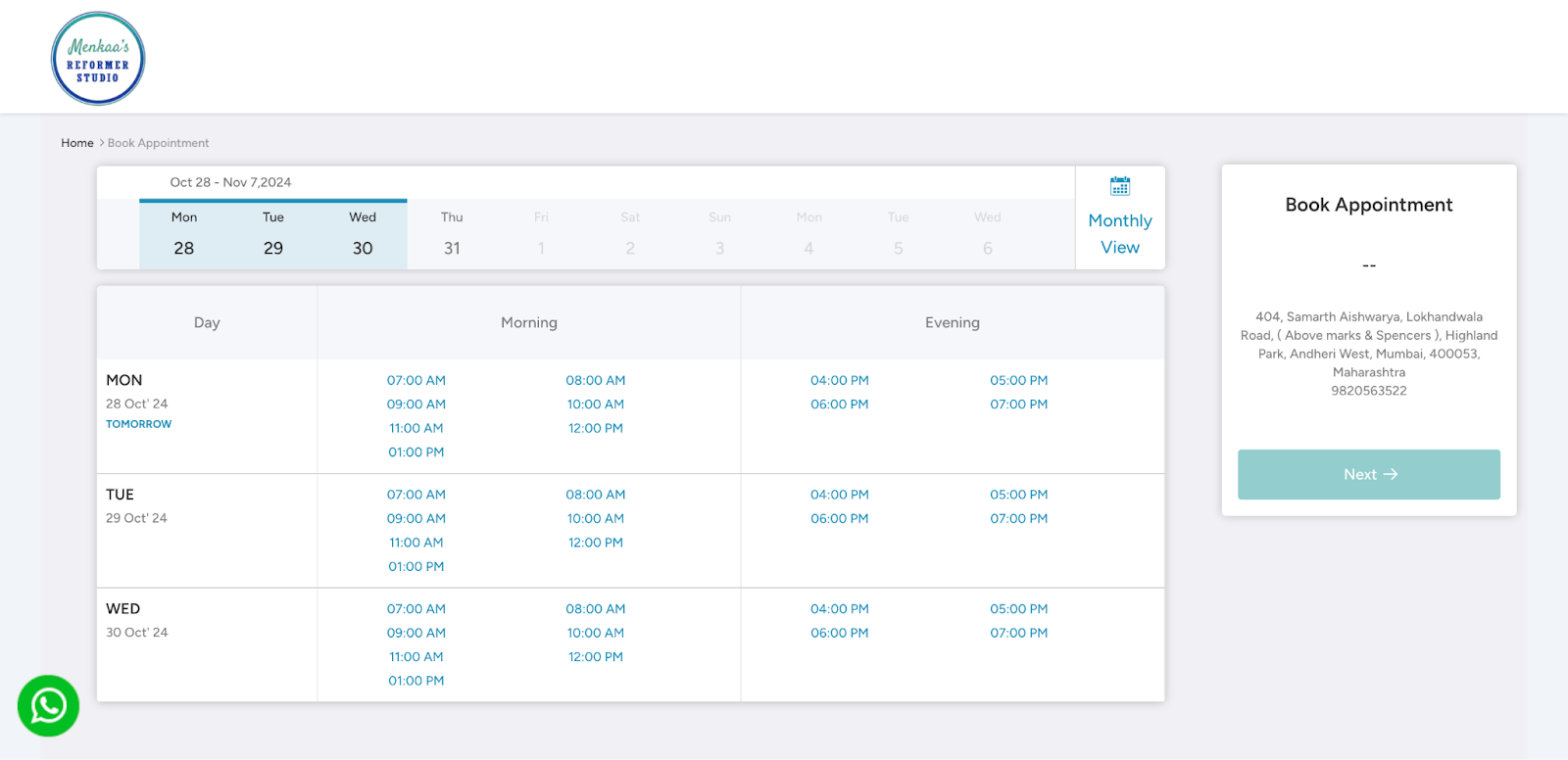Click the Monthly View calendar icon
1568x760 pixels.
[1119, 186]
